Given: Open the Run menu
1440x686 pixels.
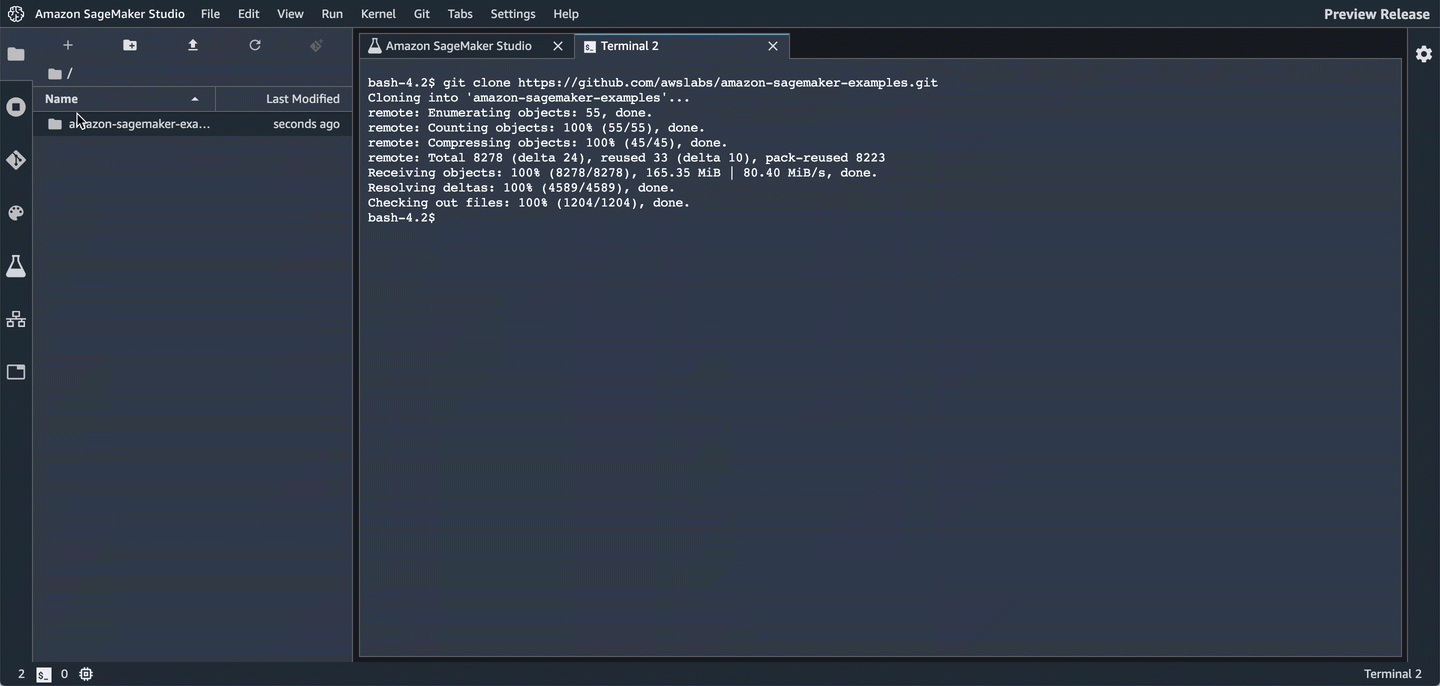Looking at the screenshot, I should point(332,14).
